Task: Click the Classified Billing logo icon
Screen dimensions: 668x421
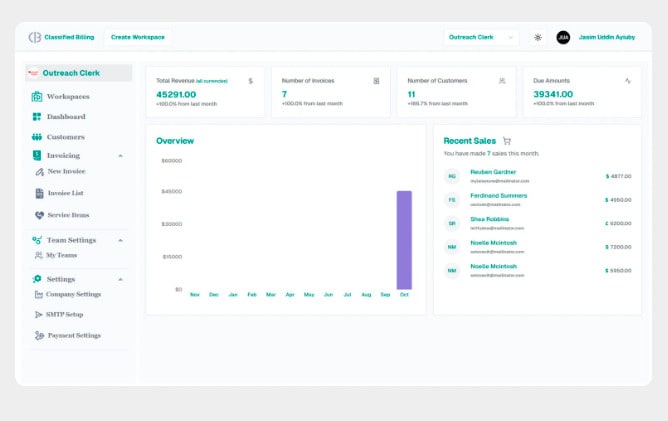Action: (x=35, y=37)
